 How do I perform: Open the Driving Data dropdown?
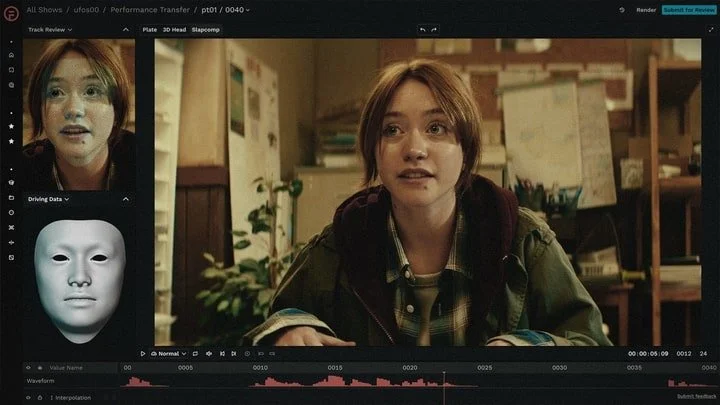click(x=48, y=199)
